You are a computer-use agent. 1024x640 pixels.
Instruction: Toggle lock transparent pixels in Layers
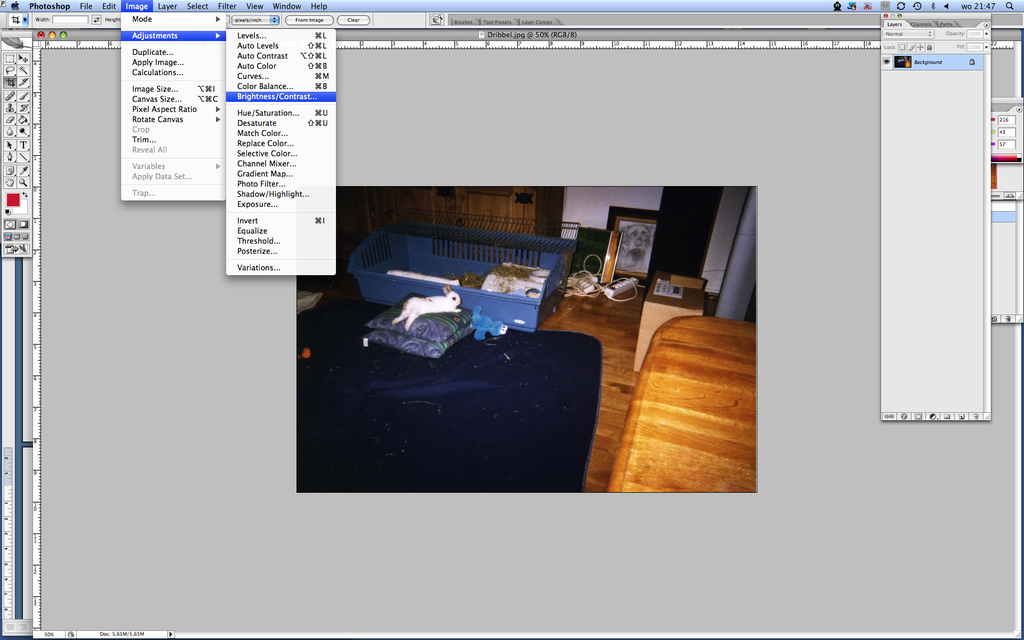(x=902, y=47)
